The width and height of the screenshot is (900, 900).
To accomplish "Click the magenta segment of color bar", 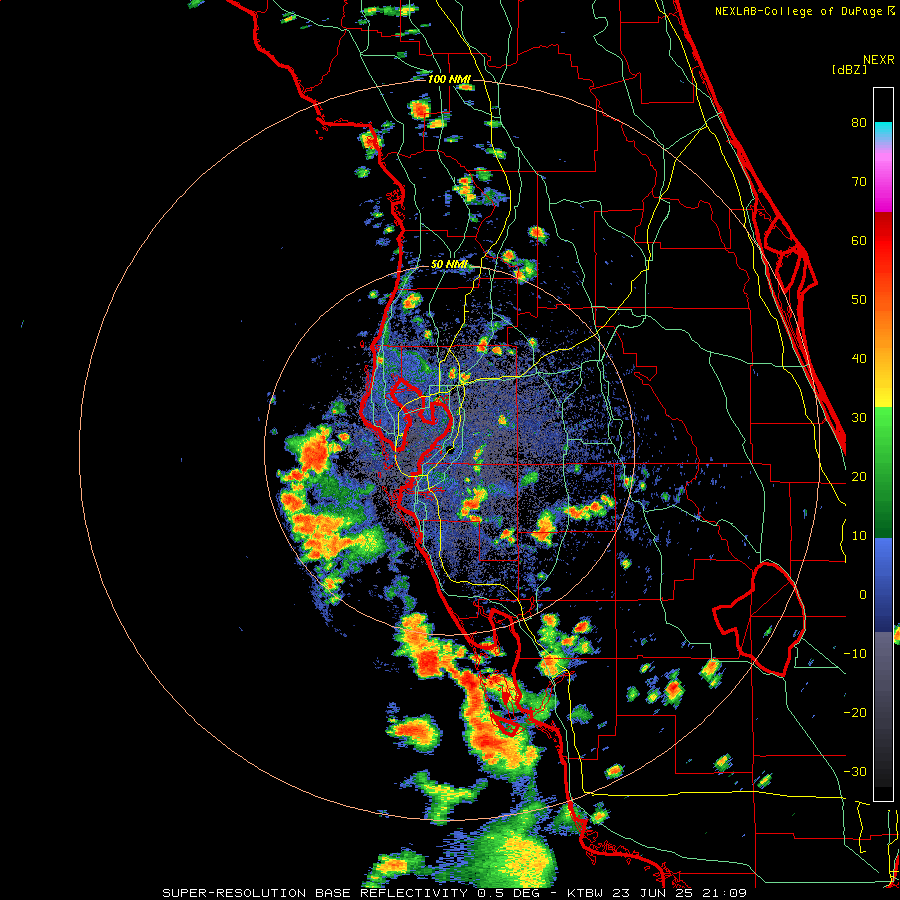I will pos(883,181).
